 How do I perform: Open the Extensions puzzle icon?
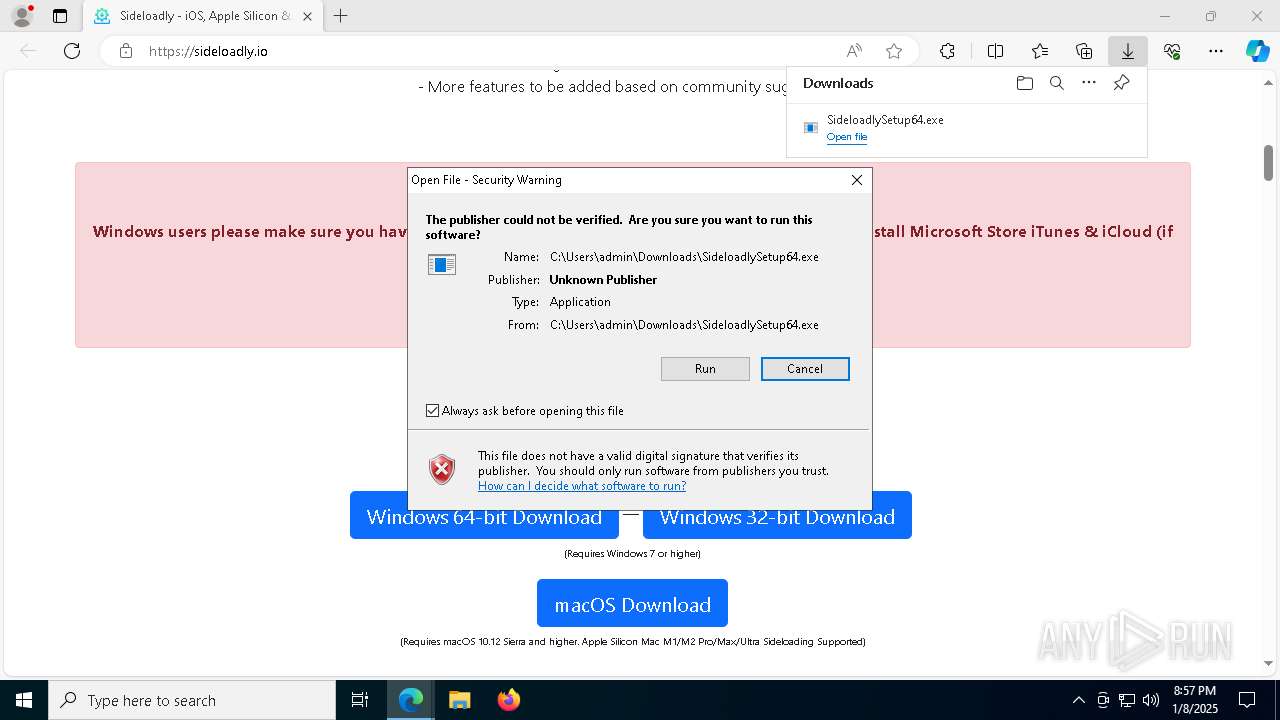pyautogui.click(x=947, y=51)
